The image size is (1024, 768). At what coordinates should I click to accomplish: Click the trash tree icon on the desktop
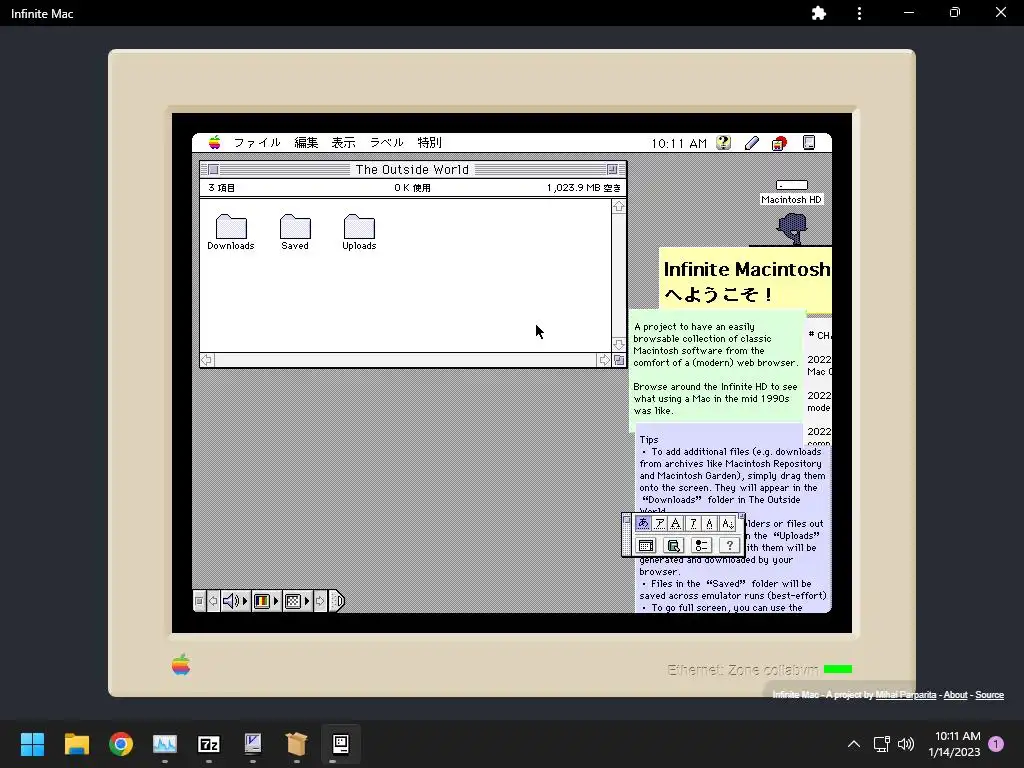pos(792,229)
